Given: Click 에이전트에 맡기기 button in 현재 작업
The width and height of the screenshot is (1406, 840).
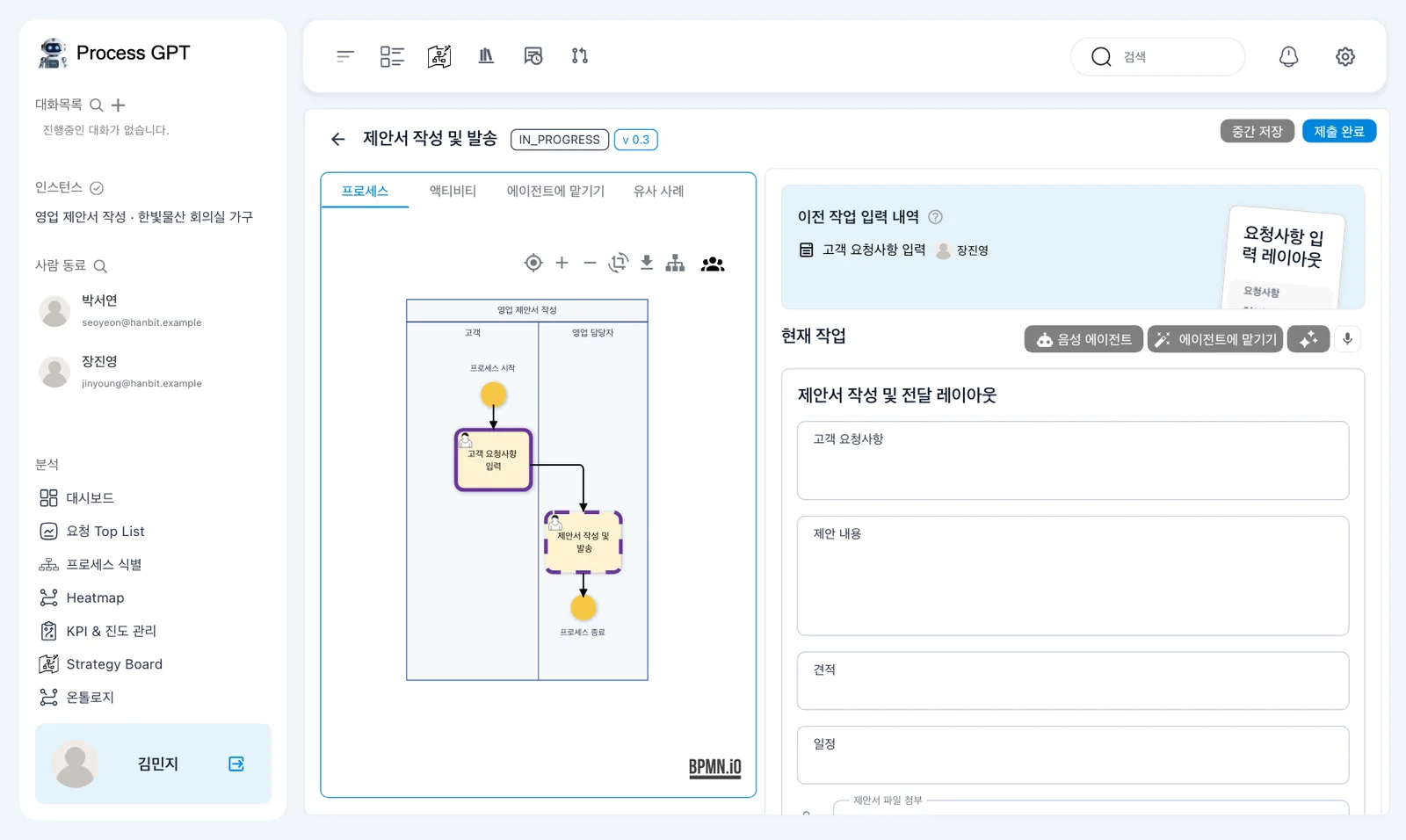Looking at the screenshot, I should [1215, 339].
